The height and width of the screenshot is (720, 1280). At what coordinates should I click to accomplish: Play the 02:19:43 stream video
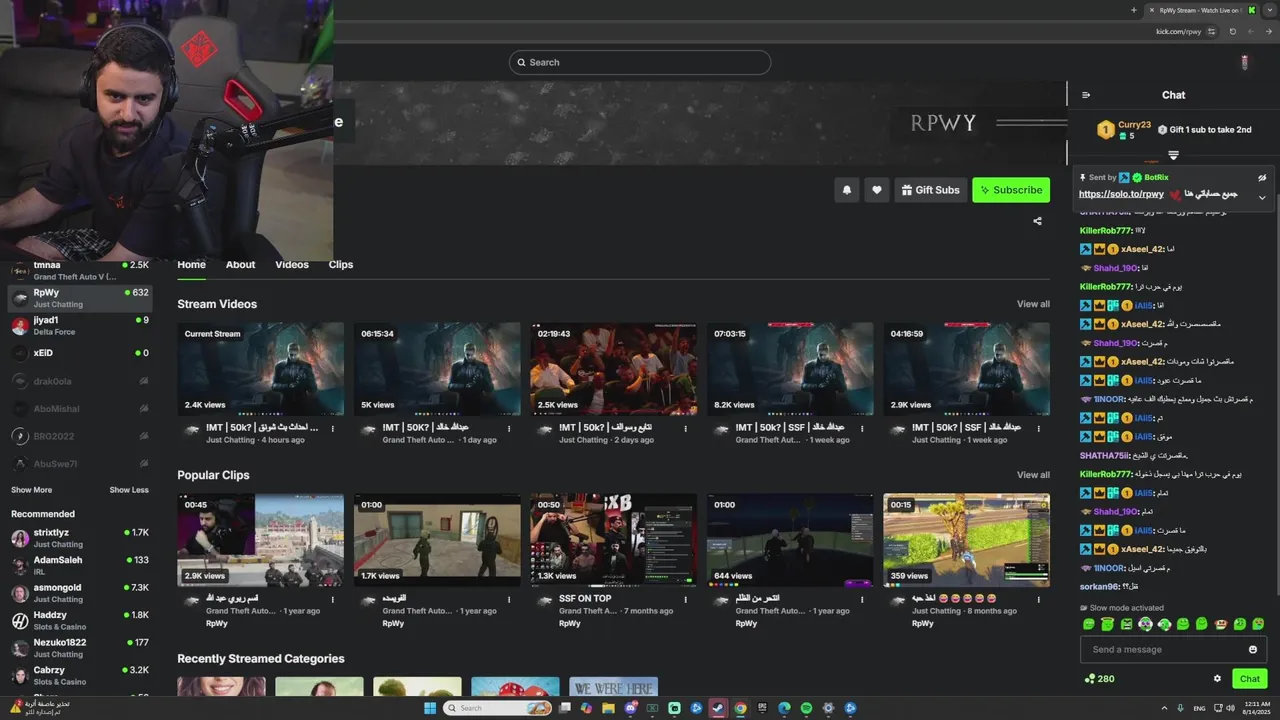pyautogui.click(x=614, y=369)
